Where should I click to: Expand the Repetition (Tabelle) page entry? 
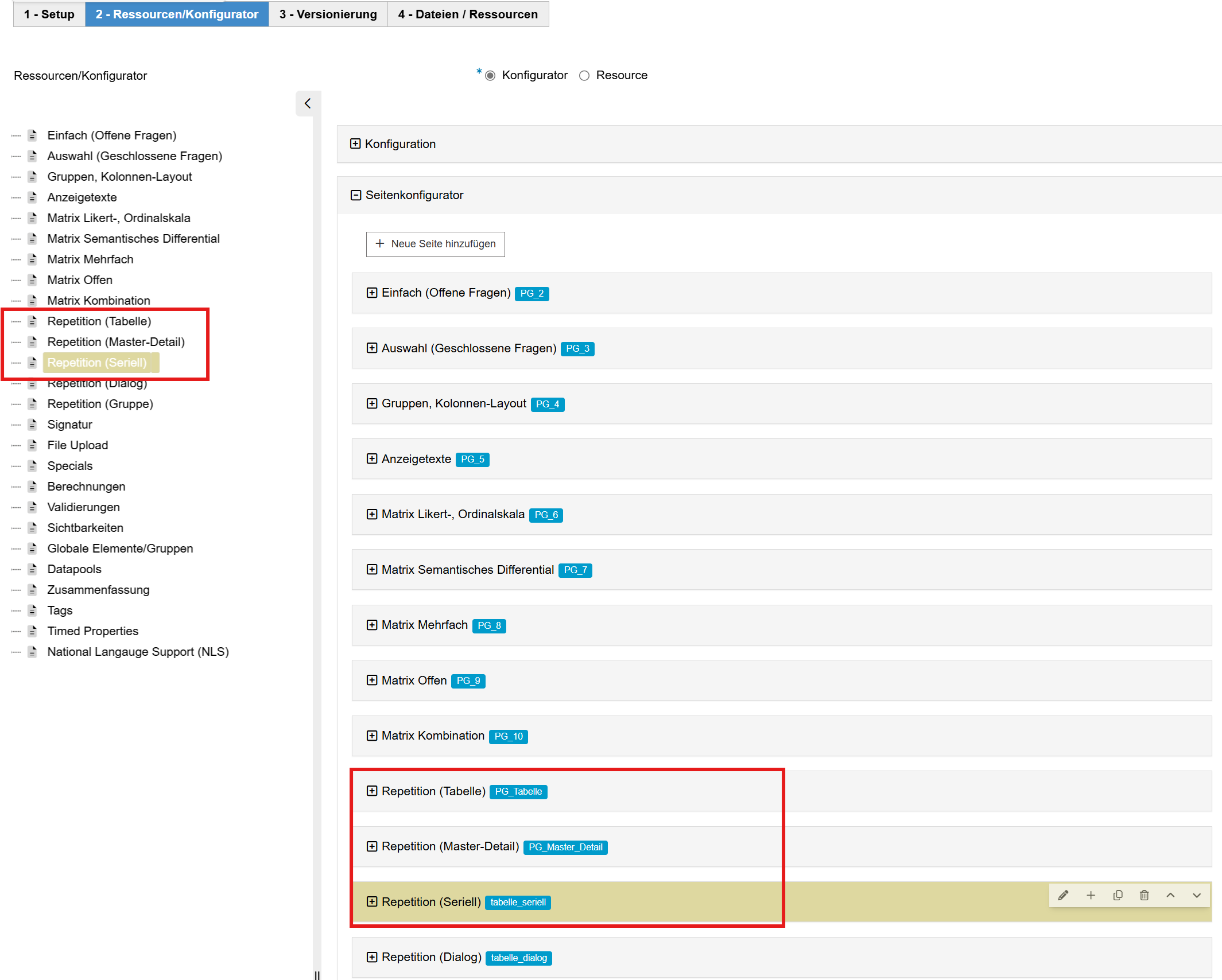tap(372, 791)
